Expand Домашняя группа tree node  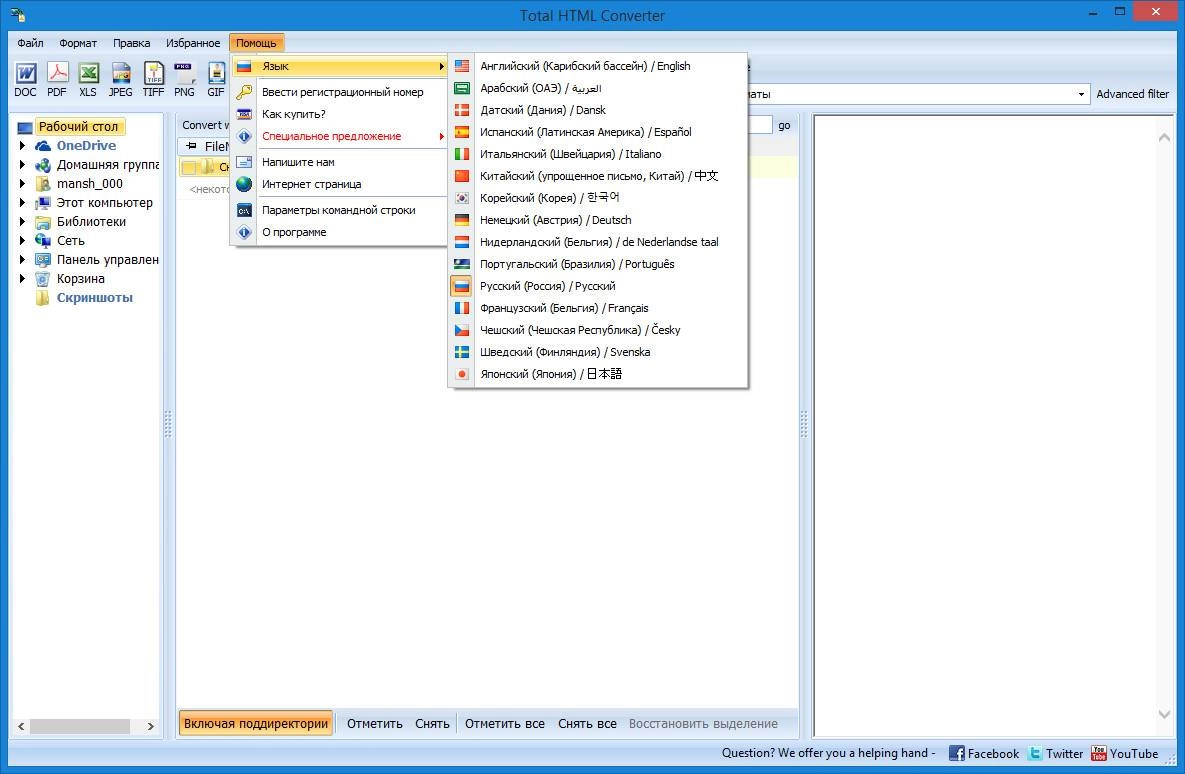coord(23,164)
